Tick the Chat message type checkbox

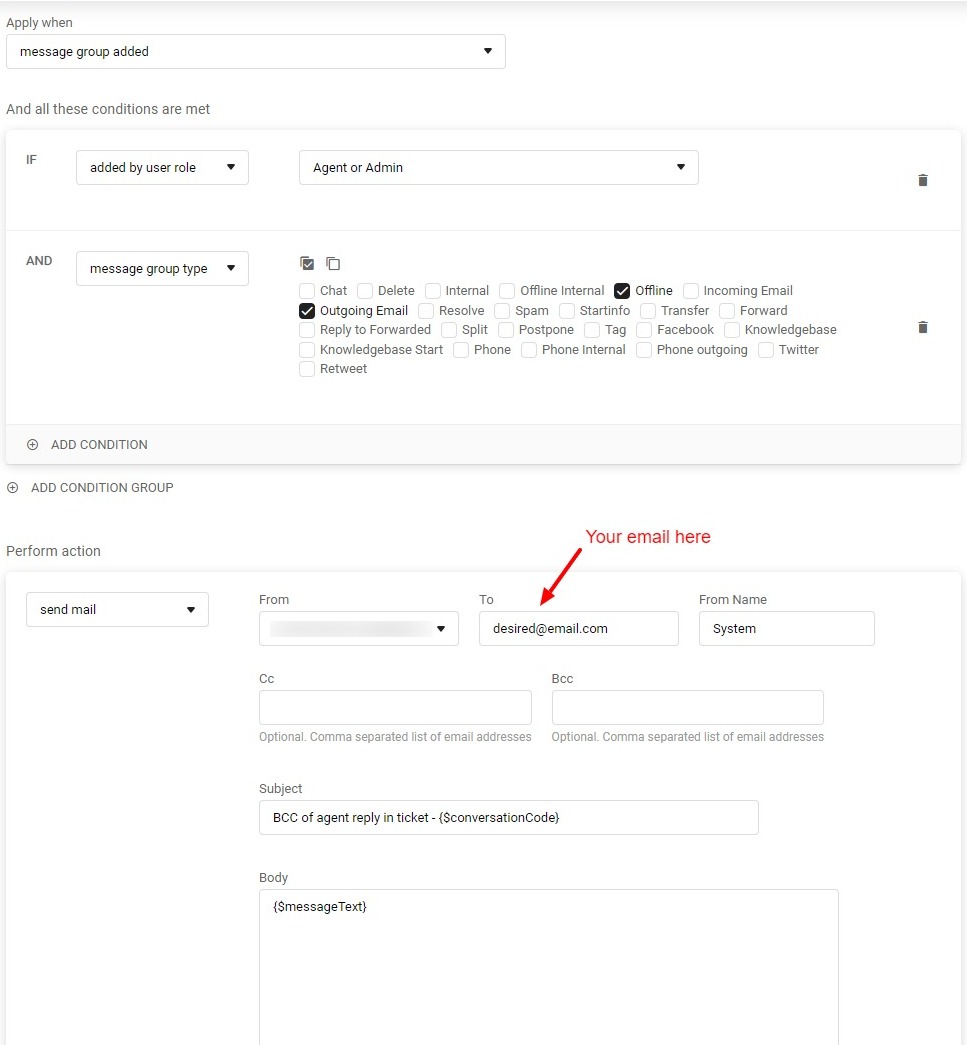tap(307, 291)
